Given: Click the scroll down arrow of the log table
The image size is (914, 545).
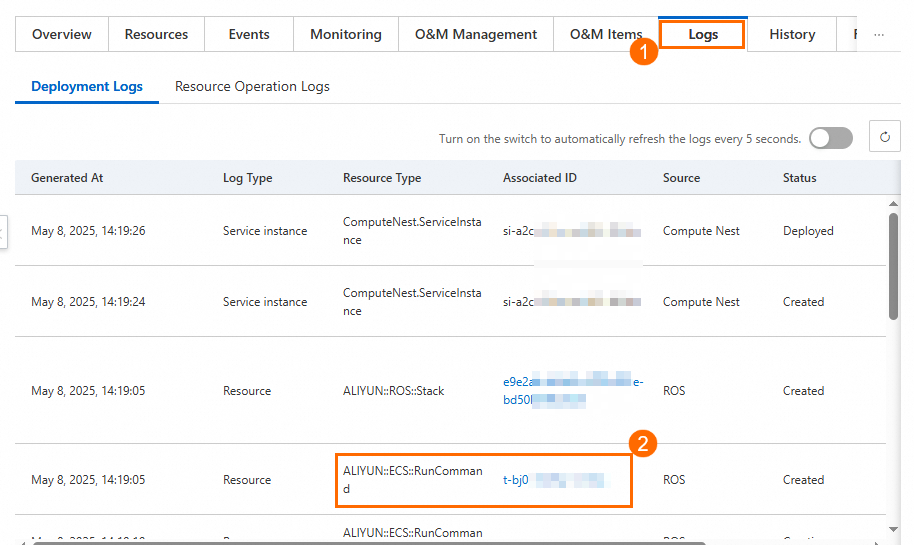Looking at the screenshot, I should point(893,529).
